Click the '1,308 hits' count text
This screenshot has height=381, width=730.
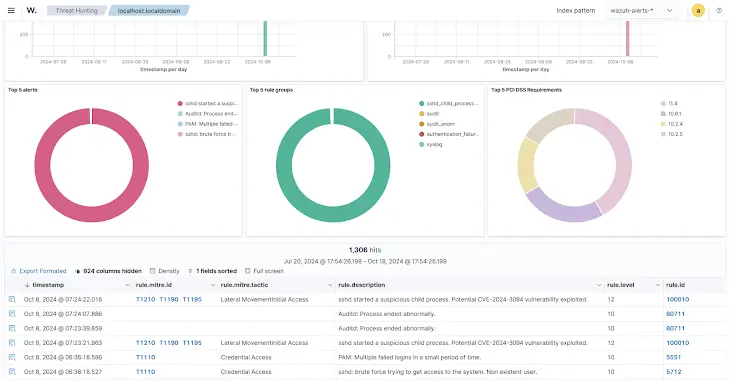365,250
